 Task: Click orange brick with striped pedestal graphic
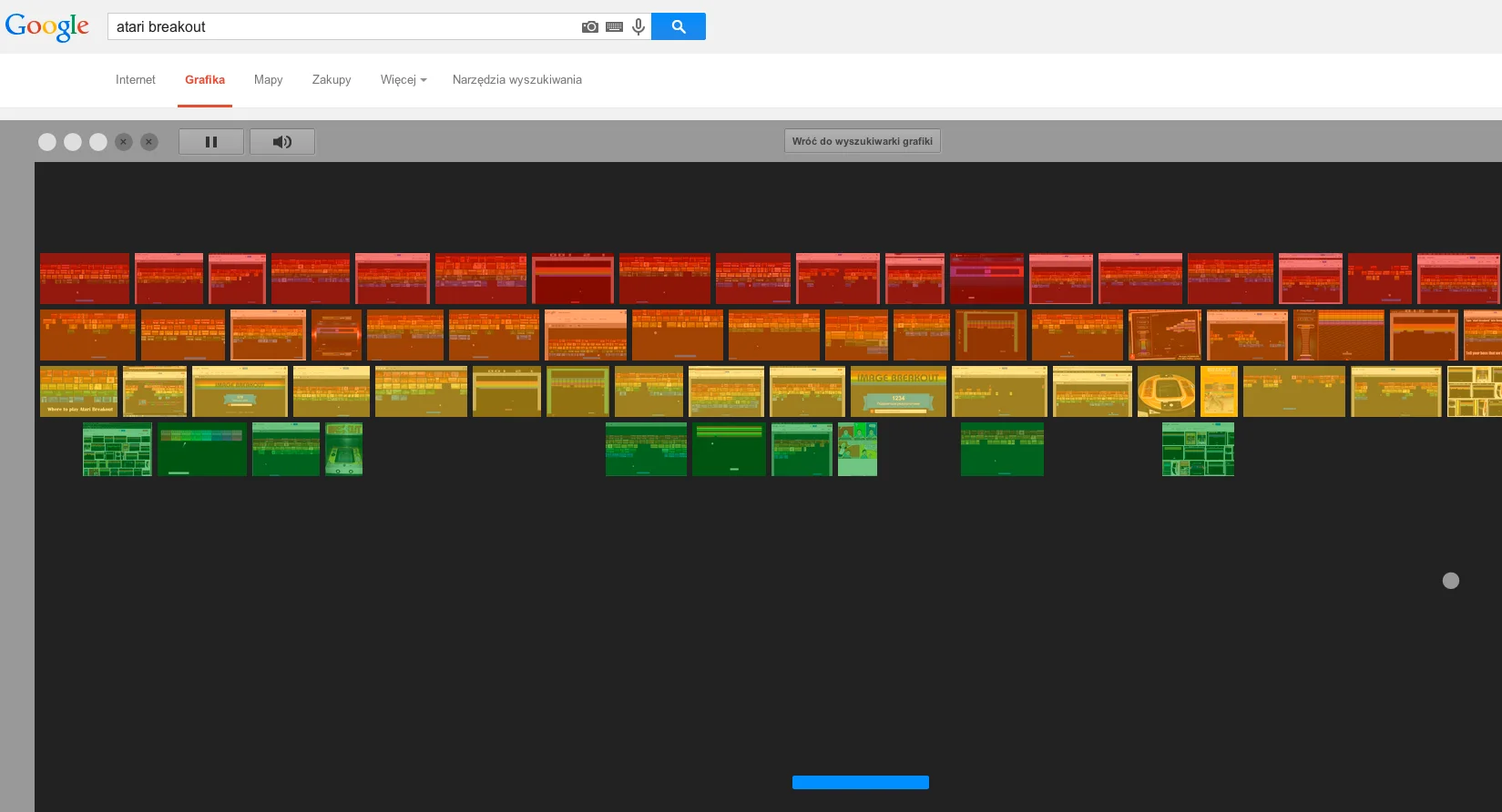click(x=1339, y=335)
